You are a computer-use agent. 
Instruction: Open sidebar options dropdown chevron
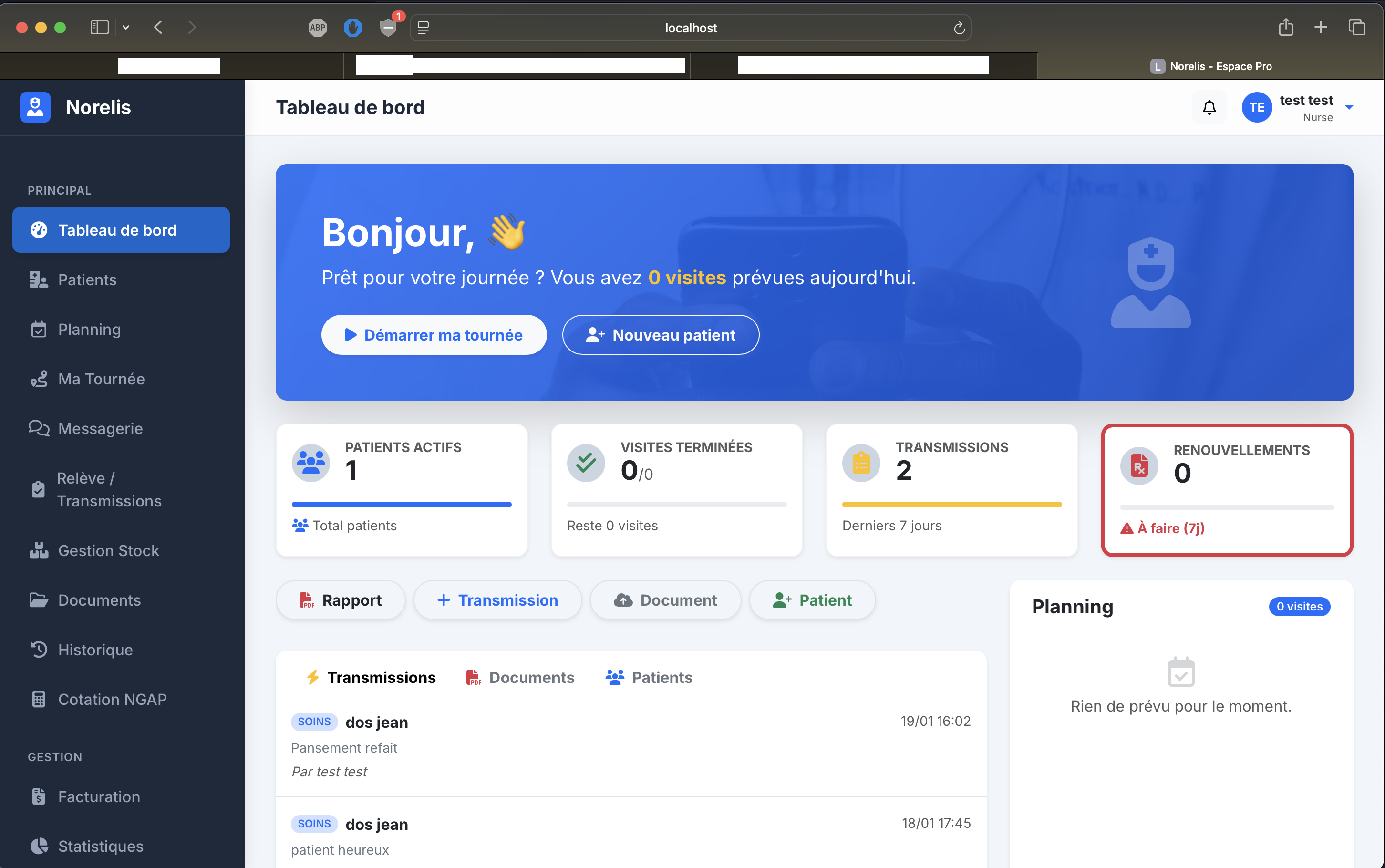coord(126,28)
